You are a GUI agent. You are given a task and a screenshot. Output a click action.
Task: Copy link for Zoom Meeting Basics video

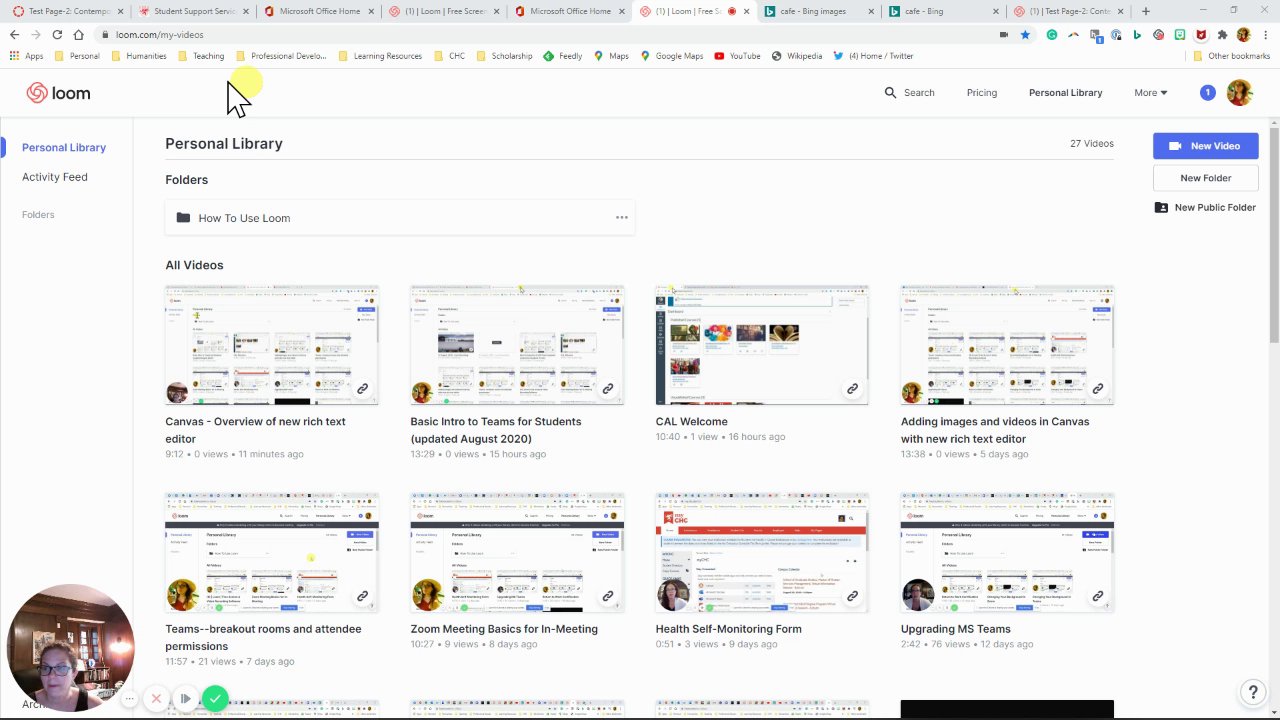point(607,596)
